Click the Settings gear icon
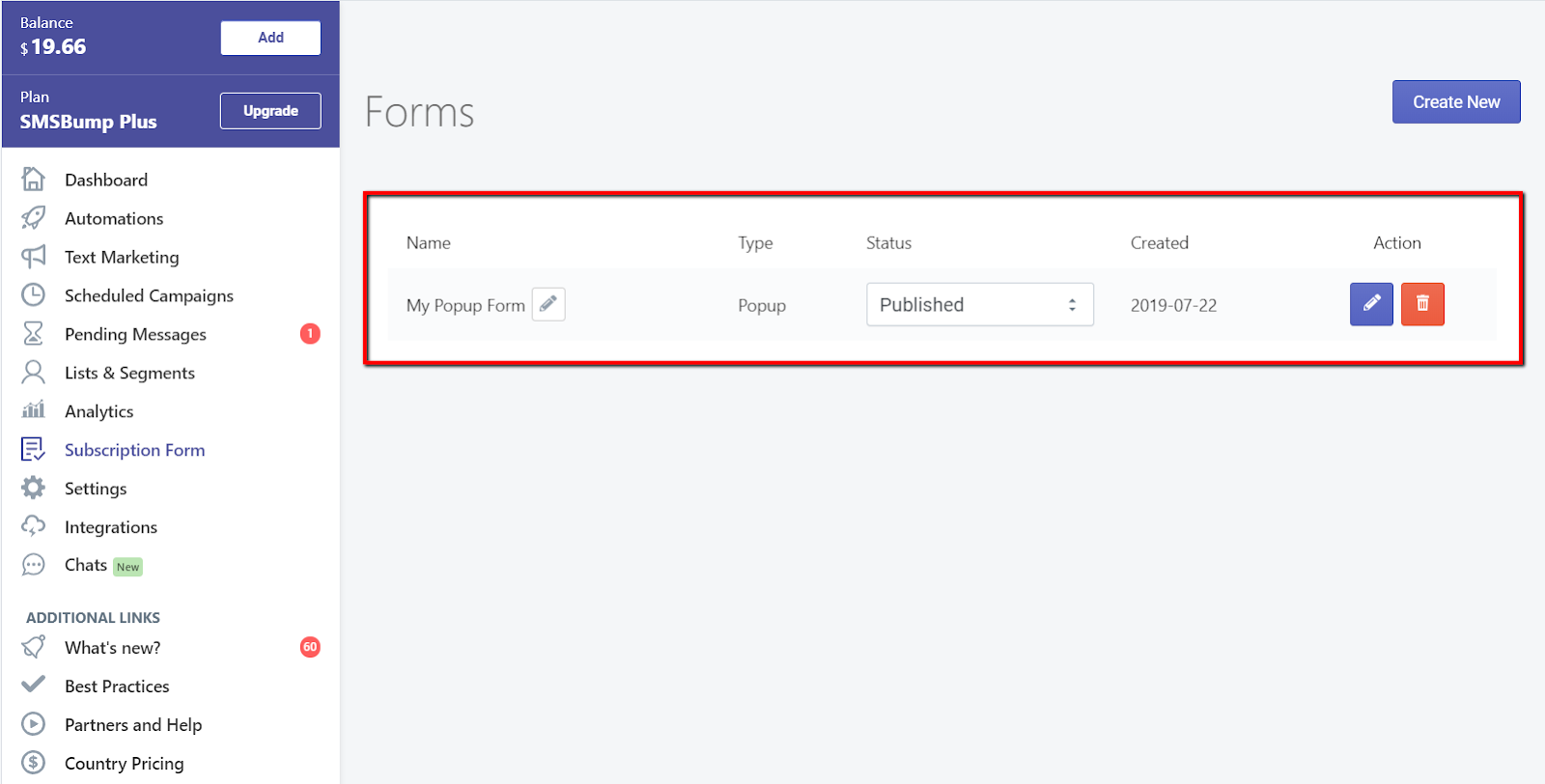This screenshot has width=1545, height=784. tap(33, 488)
